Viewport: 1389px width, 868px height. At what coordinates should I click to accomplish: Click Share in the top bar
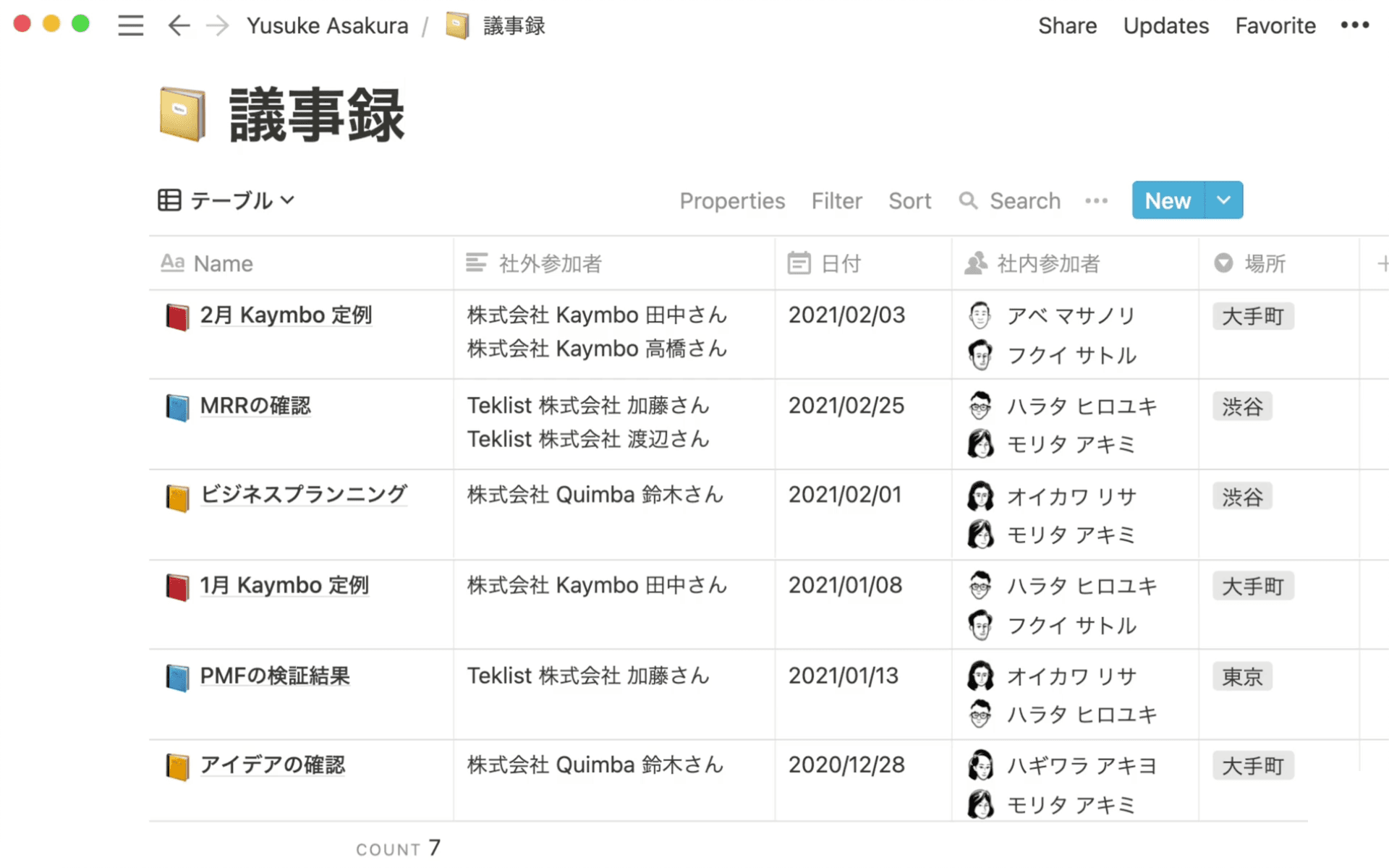[1067, 25]
